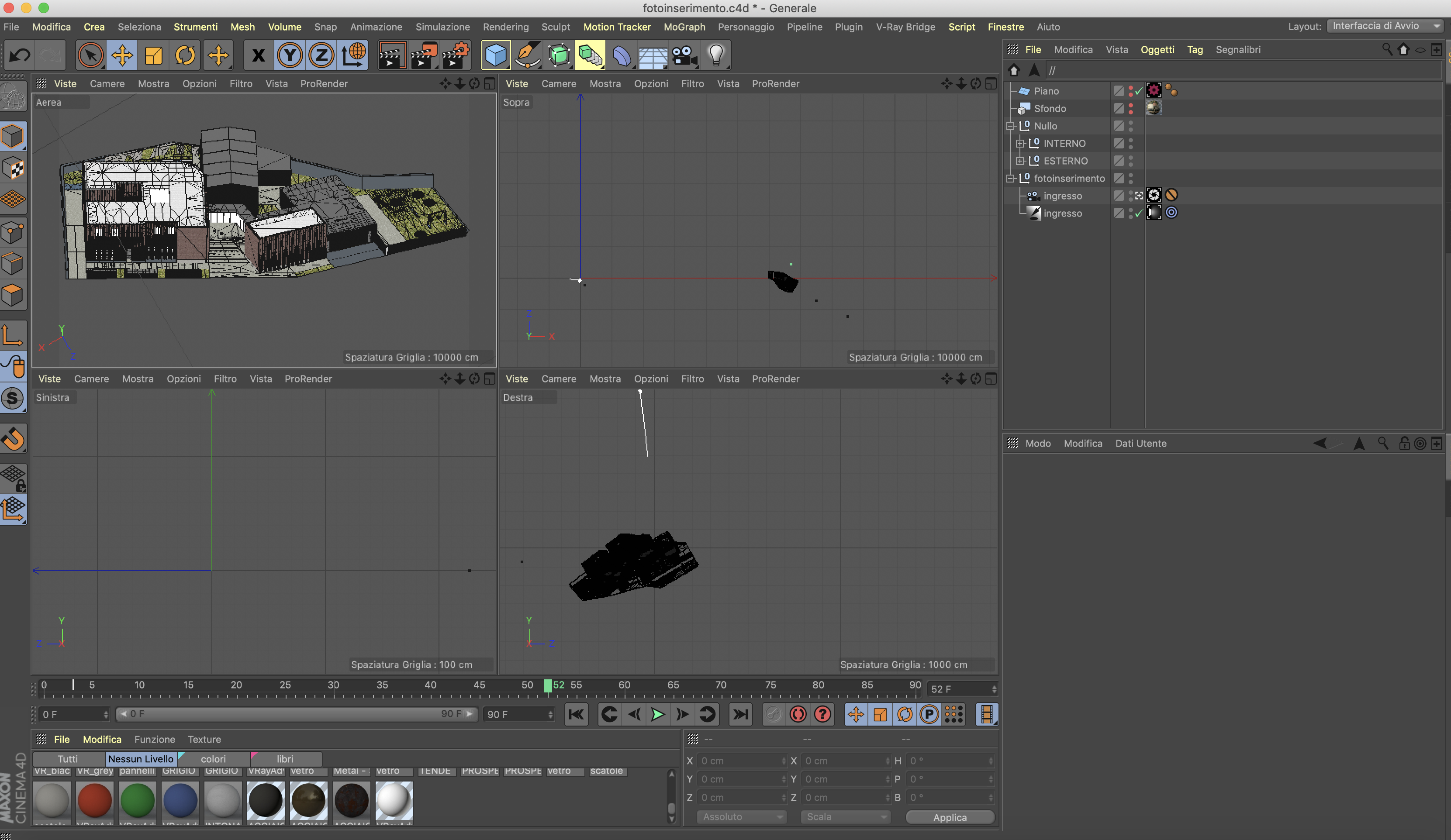Add a Camera object from toolbar
The height and width of the screenshot is (840, 1451).
click(684, 55)
